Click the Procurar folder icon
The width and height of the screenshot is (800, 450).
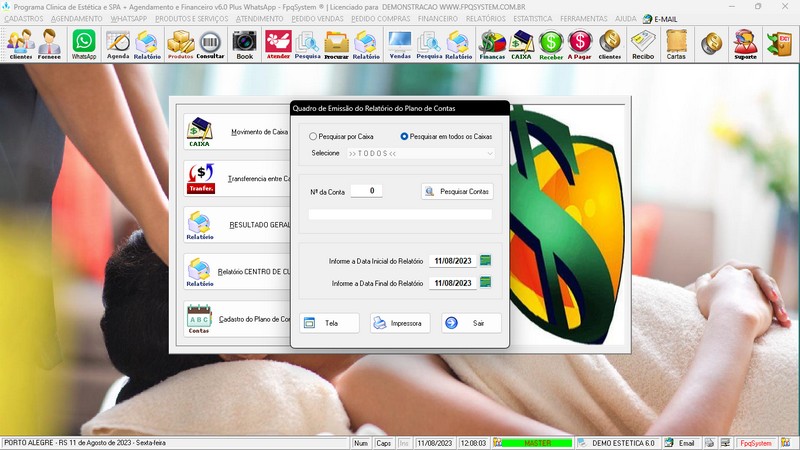click(337, 44)
